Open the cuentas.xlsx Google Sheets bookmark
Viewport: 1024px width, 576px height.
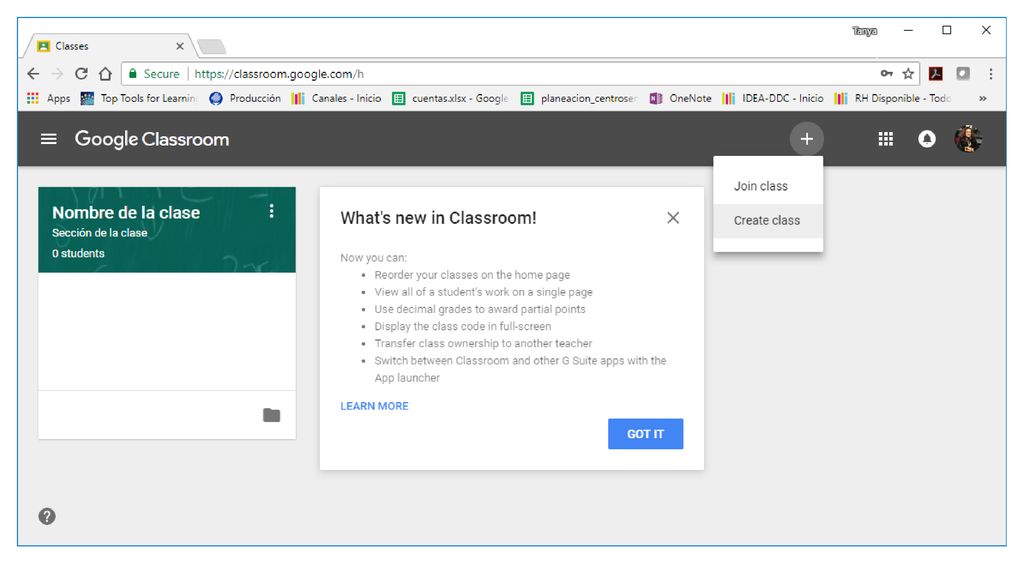tap(450, 99)
